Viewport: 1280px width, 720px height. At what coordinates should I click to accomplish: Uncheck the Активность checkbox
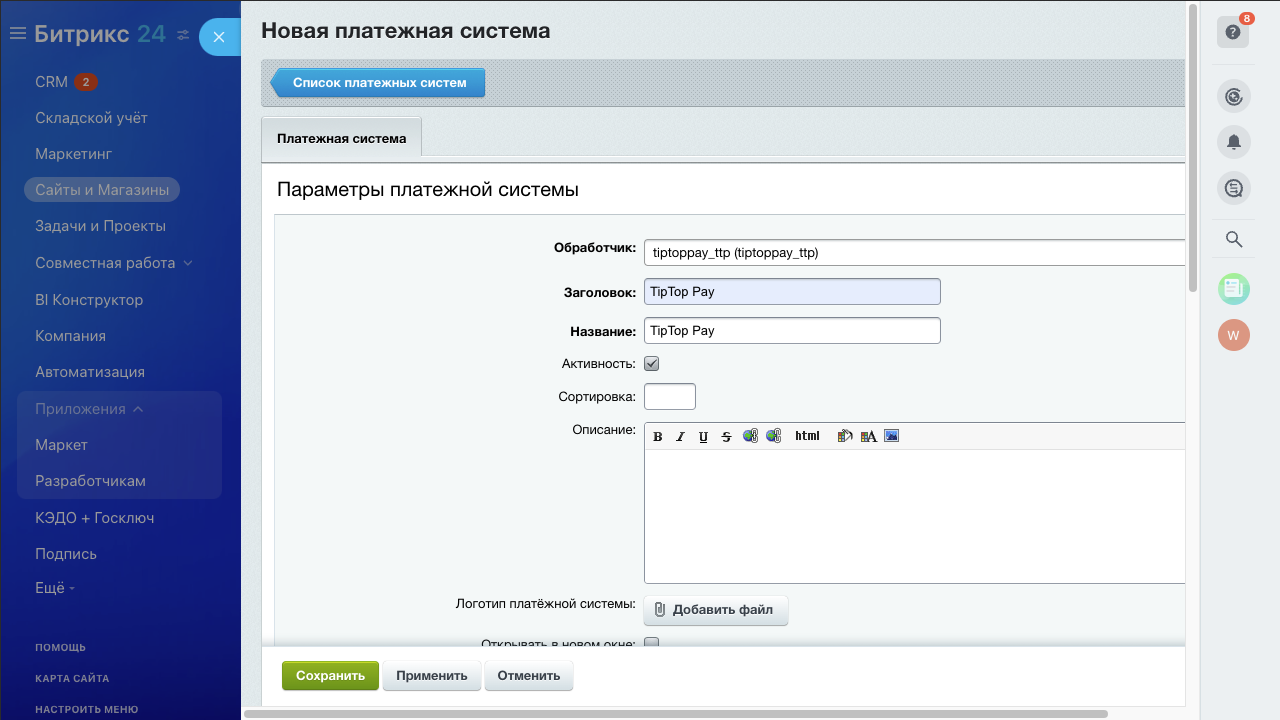[651, 364]
